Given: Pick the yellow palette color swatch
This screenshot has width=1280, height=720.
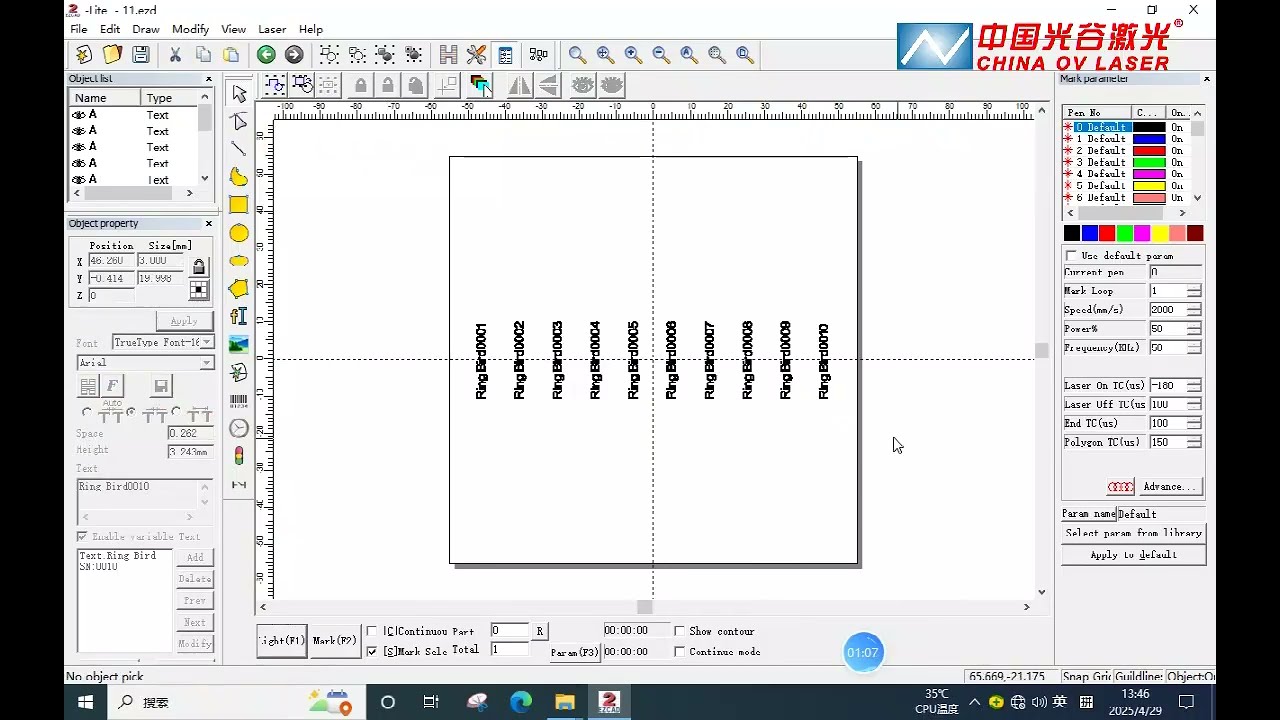Looking at the screenshot, I should click(1160, 233).
